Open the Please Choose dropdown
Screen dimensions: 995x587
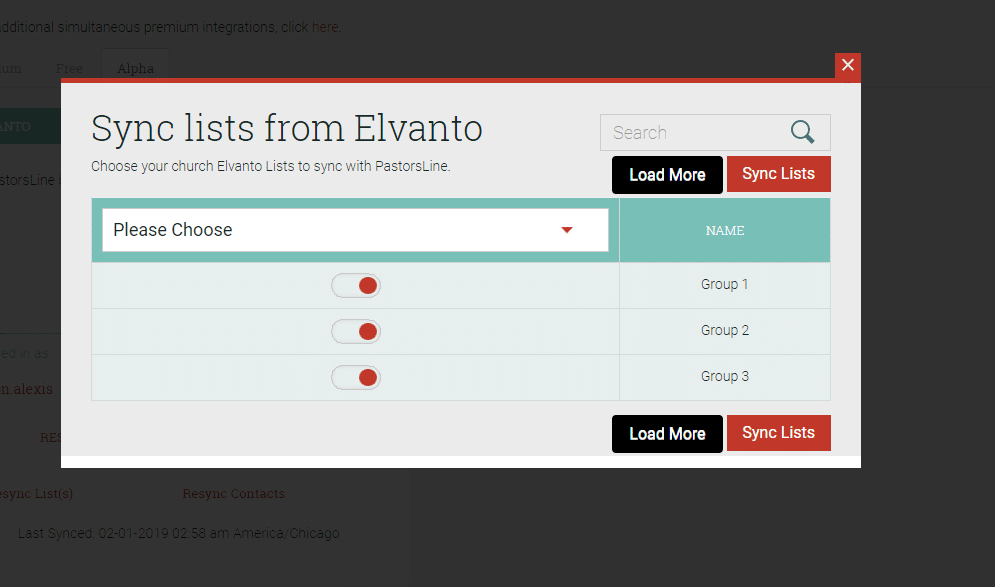click(x=355, y=230)
